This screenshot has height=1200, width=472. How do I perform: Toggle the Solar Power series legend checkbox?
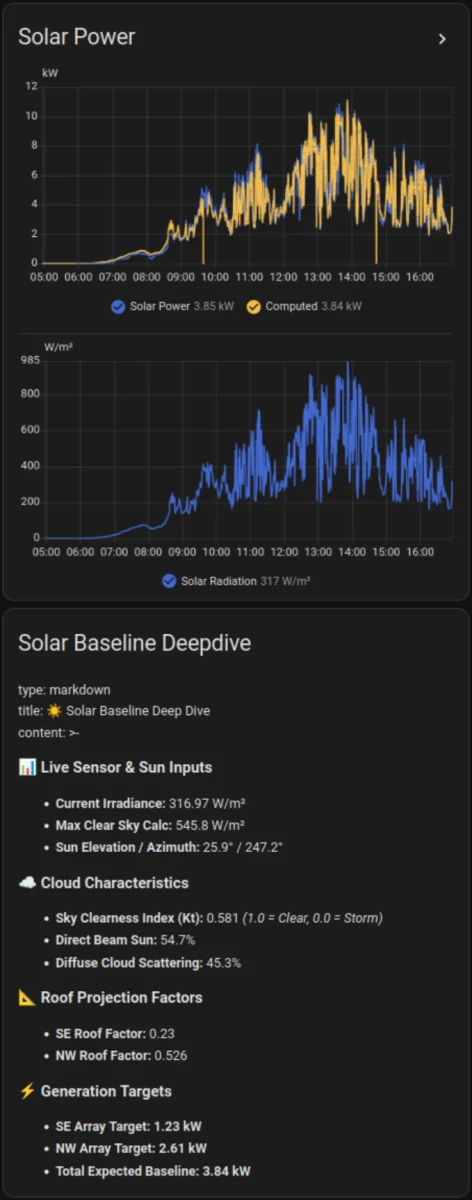(118, 306)
